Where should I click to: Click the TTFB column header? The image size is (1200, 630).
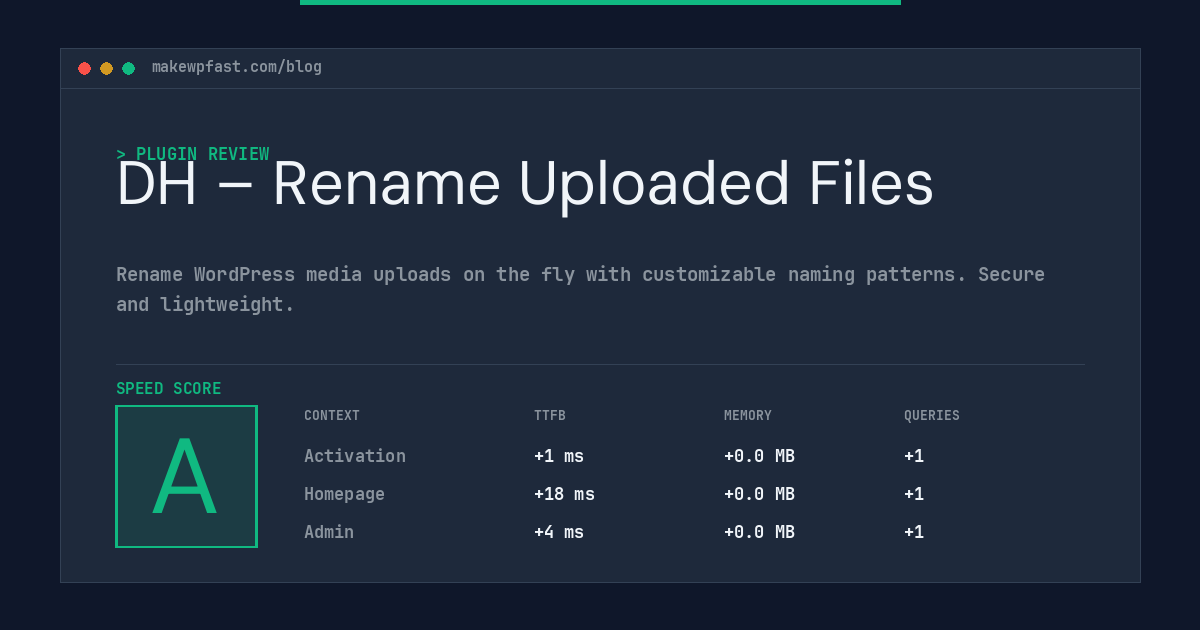[x=550, y=416]
